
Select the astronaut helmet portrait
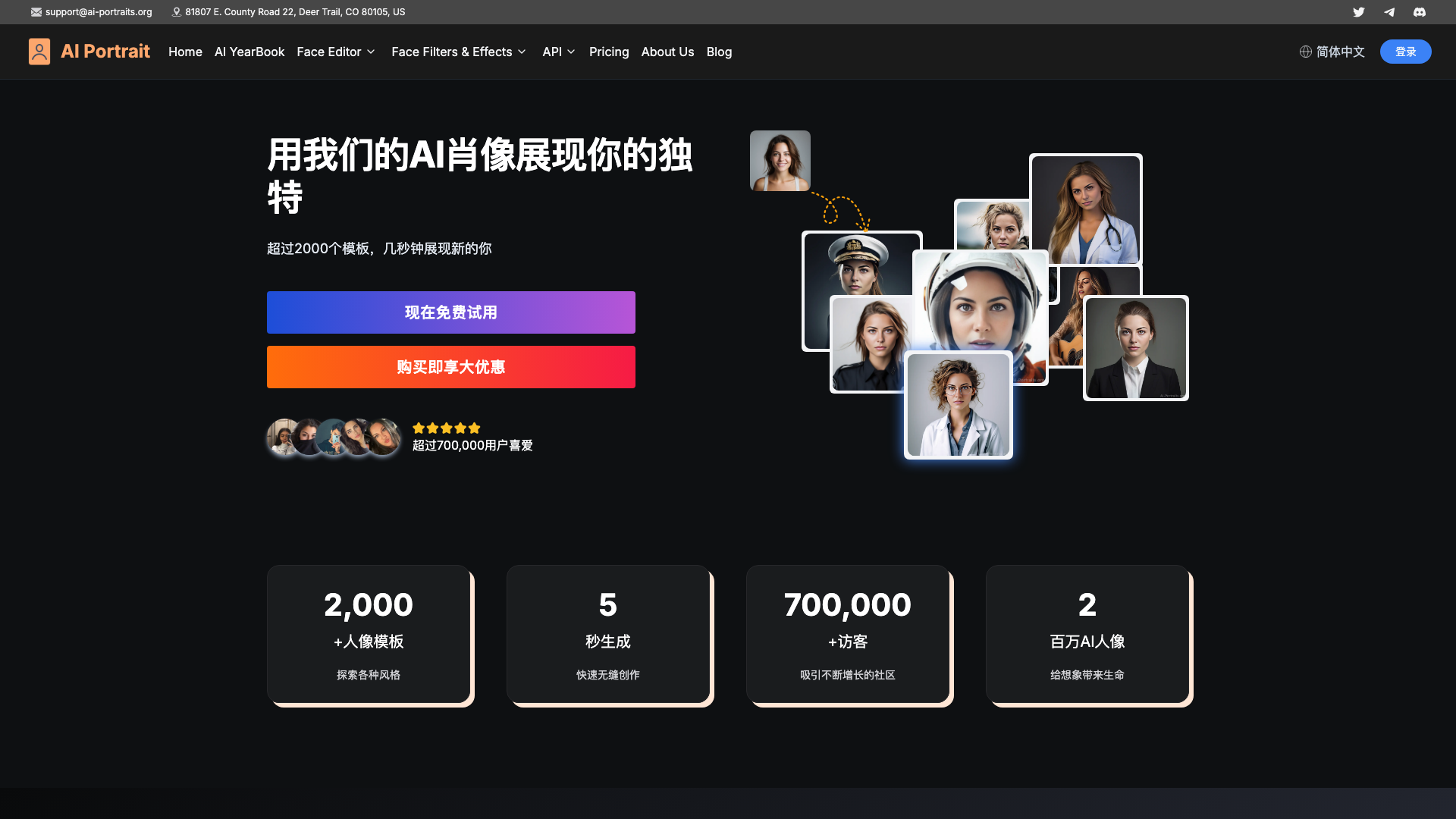[x=981, y=303]
